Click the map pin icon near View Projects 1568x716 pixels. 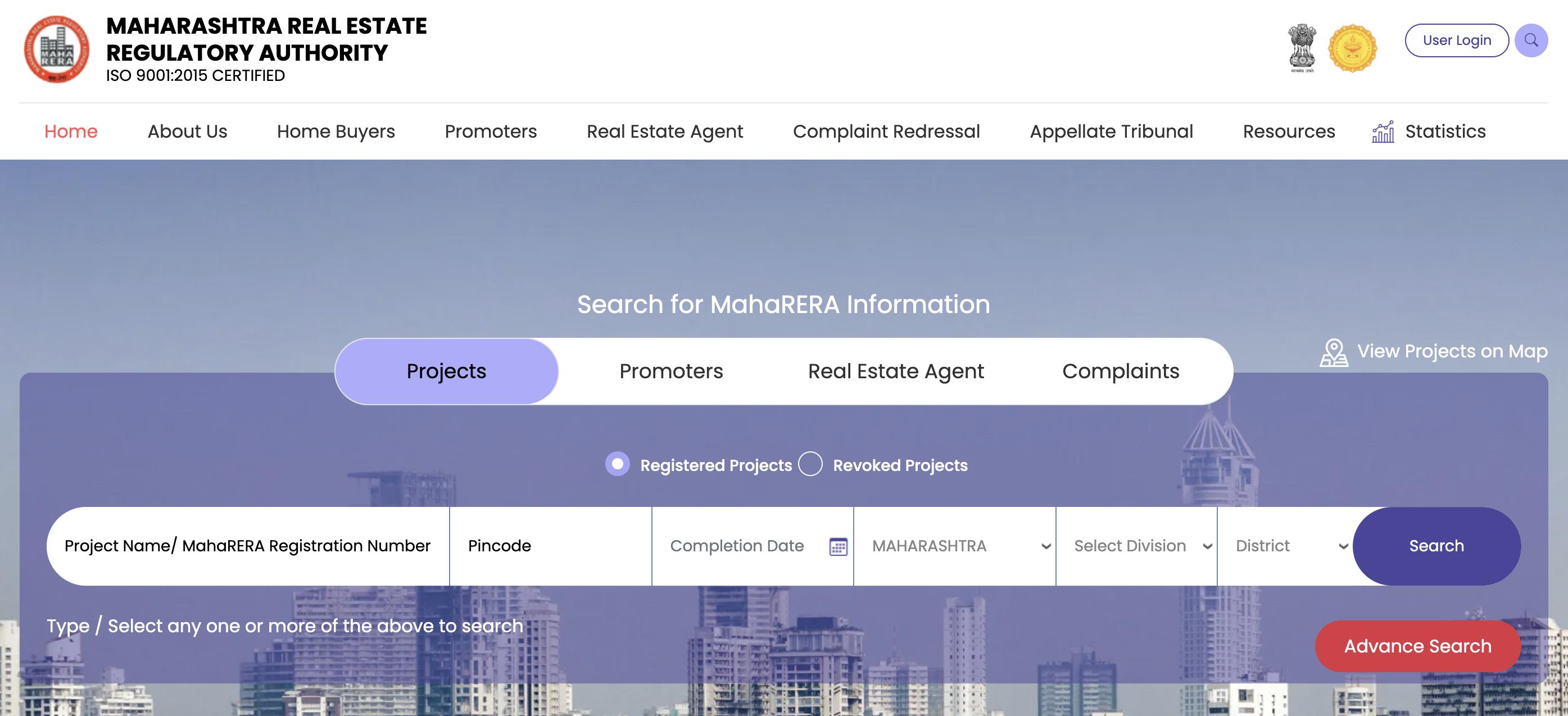(1333, 352)
